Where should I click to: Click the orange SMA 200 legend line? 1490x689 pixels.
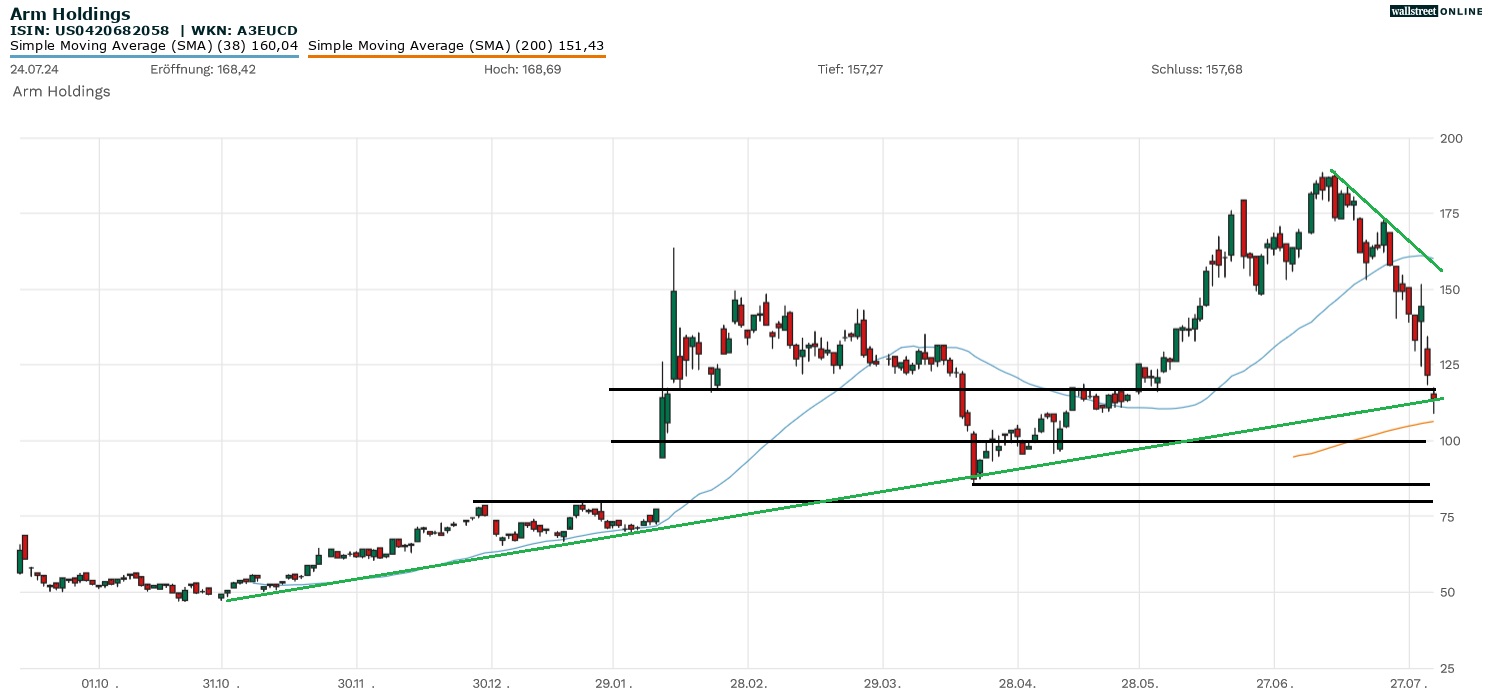coord(456,56)
